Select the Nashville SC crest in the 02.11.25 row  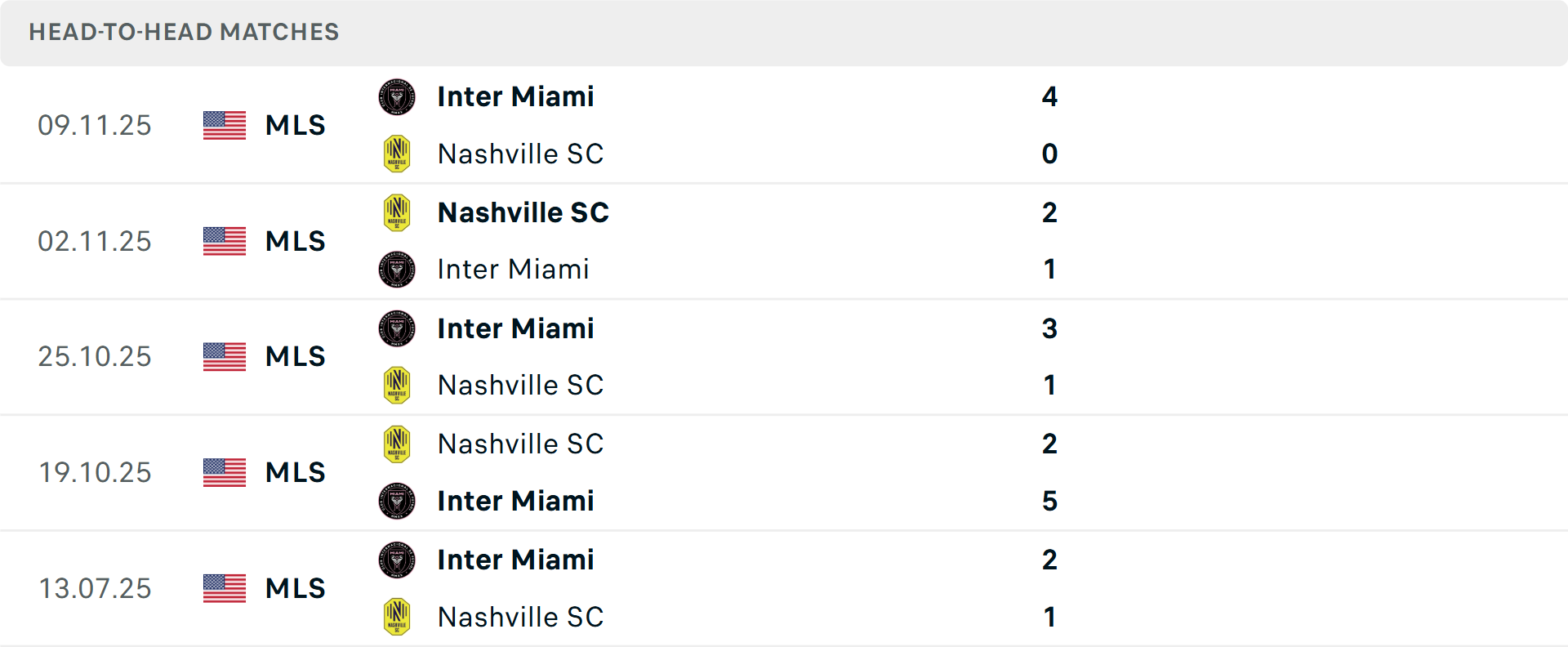point(397,212)
